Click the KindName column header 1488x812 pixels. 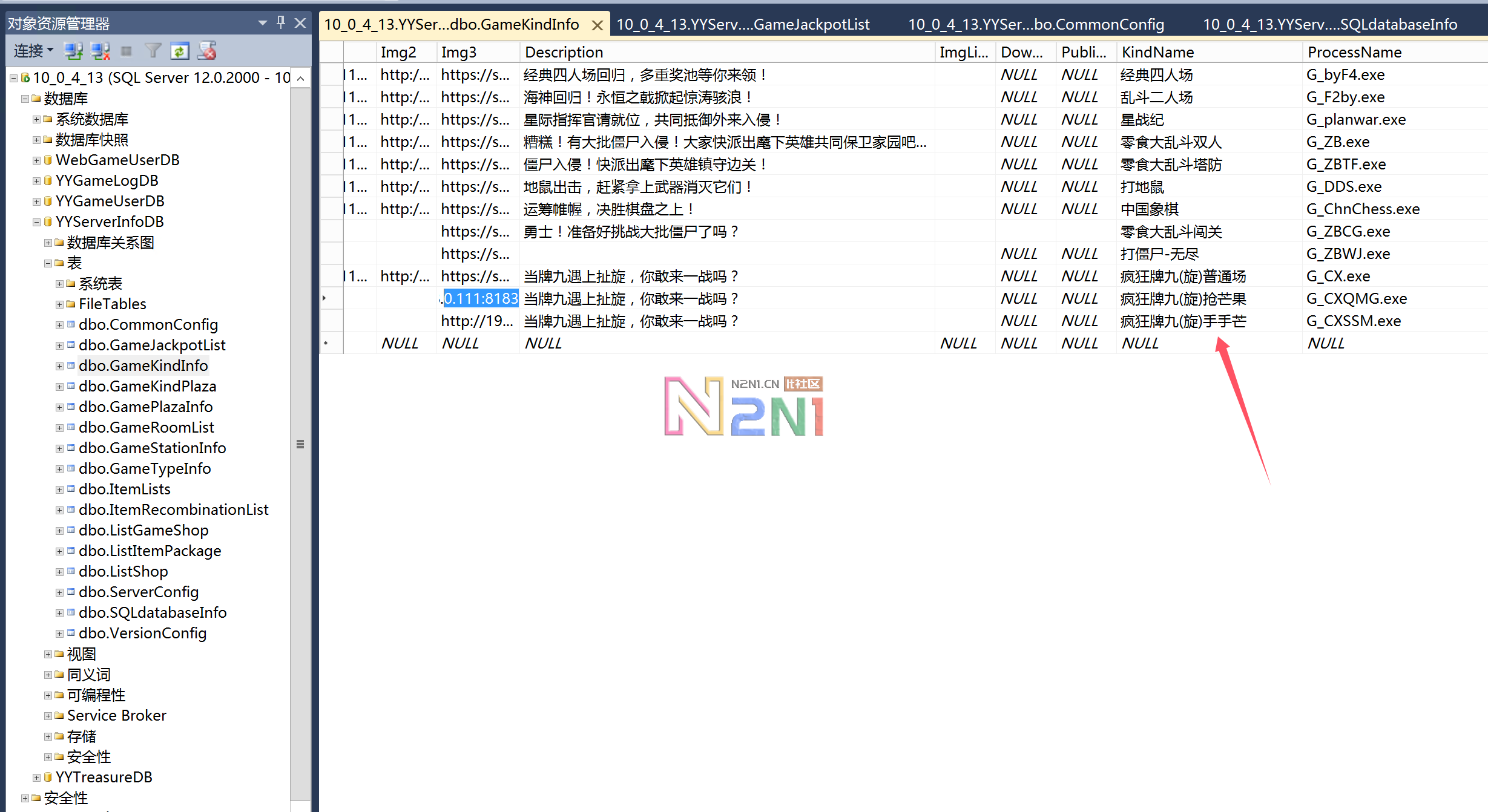point(1157,53)
